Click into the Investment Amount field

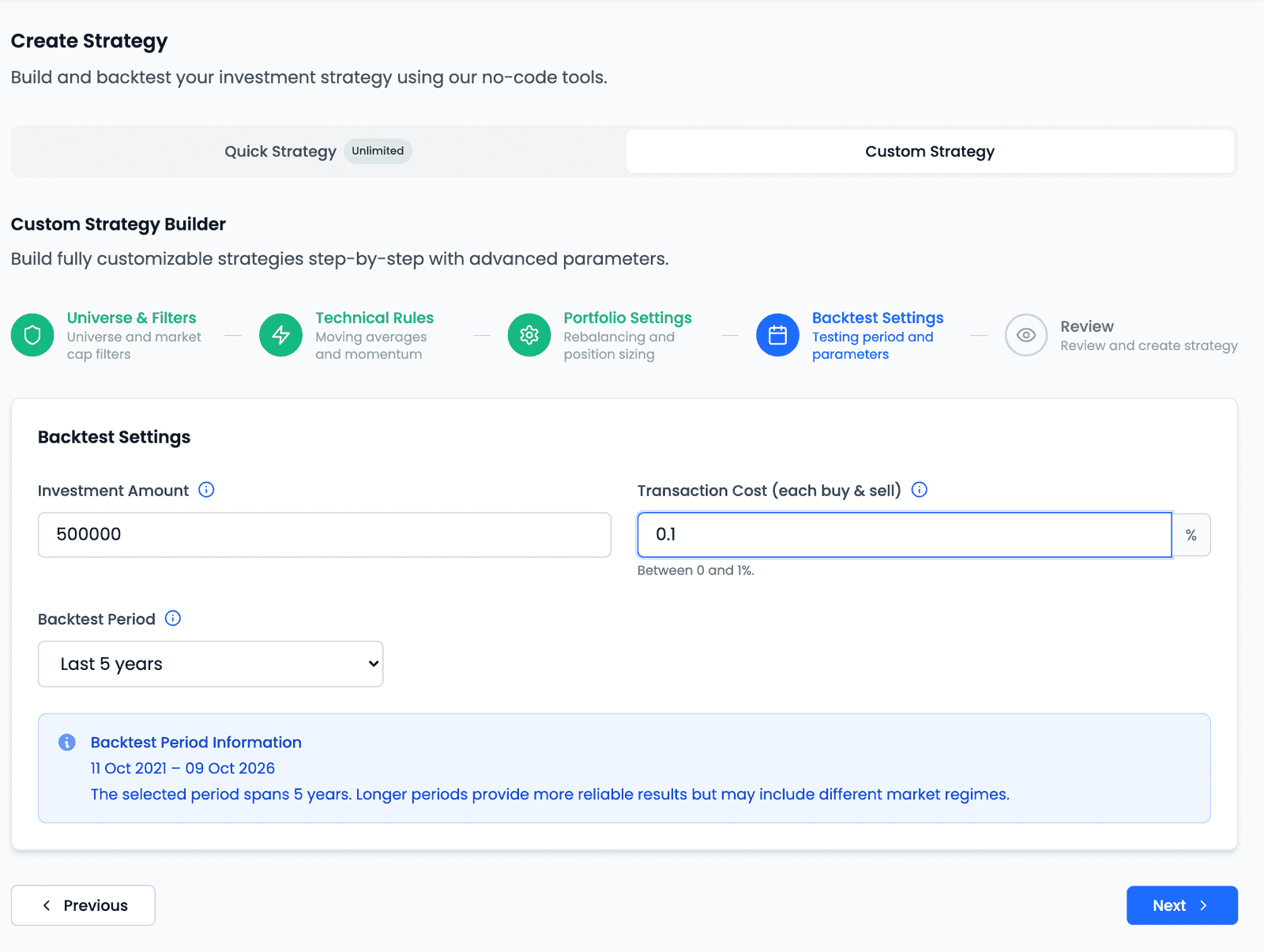[325, 535]
